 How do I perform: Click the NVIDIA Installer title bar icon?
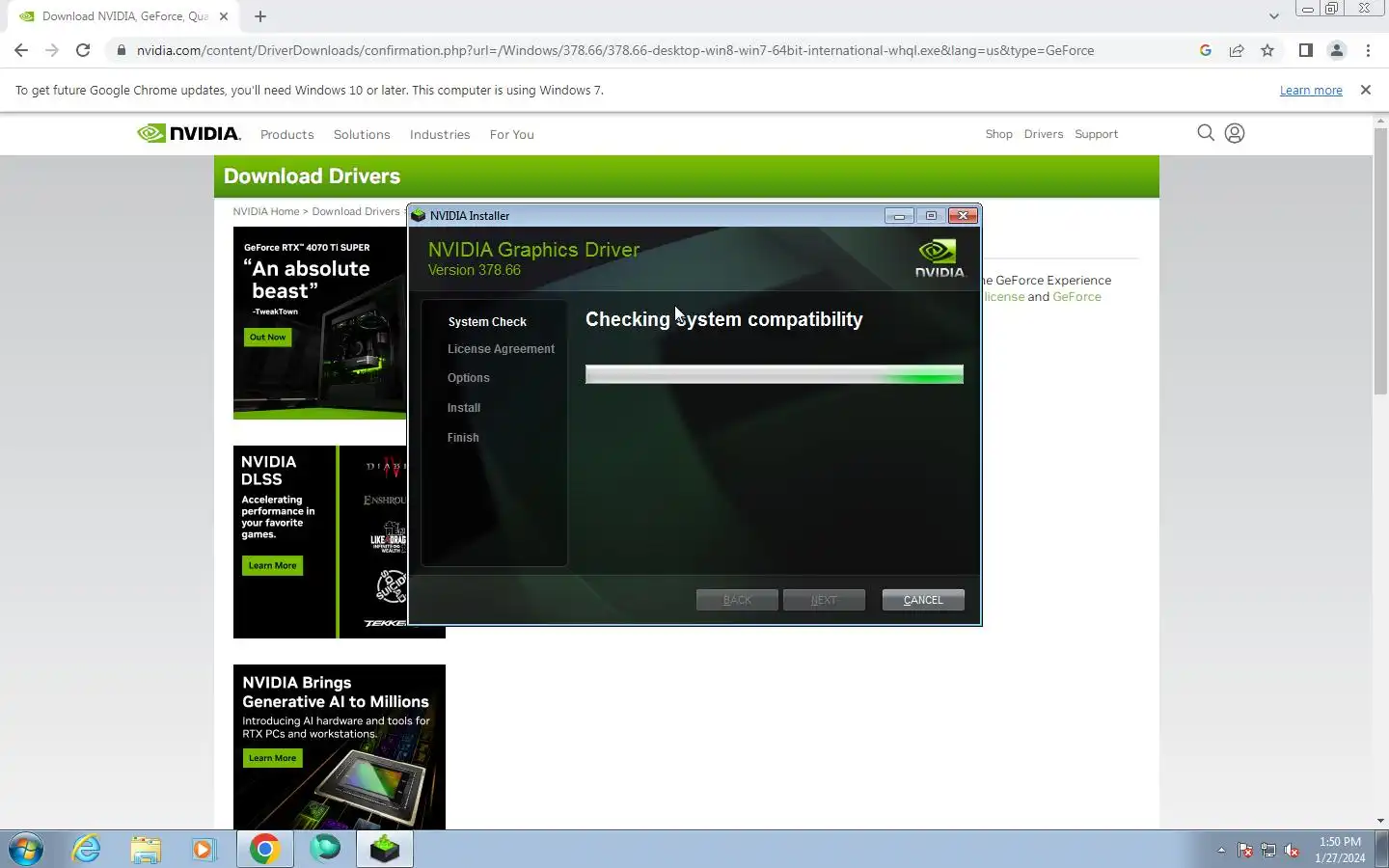[x=419, y=215]
